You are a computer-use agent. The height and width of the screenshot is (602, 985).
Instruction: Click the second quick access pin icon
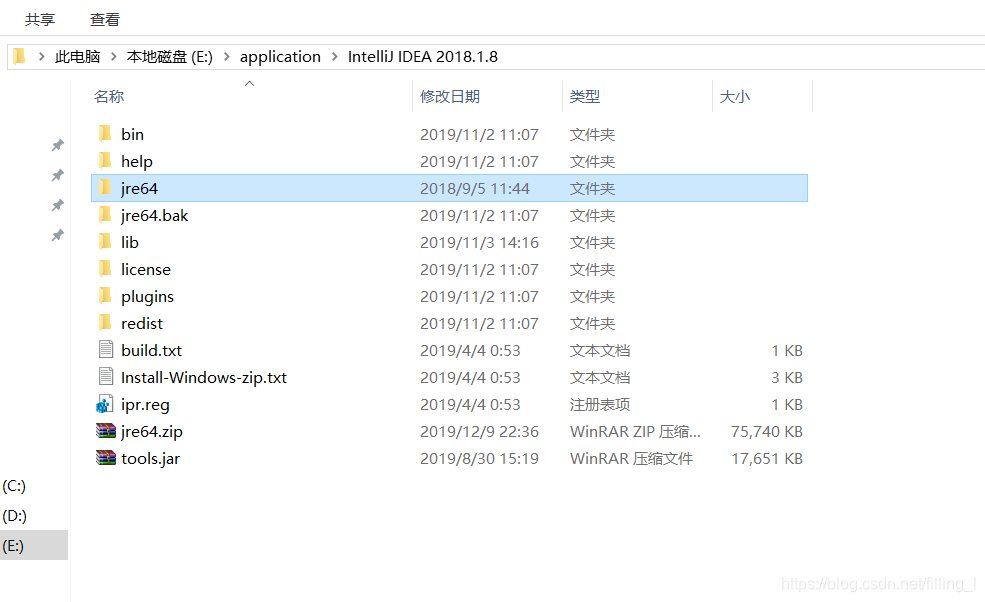click(57, 175)
